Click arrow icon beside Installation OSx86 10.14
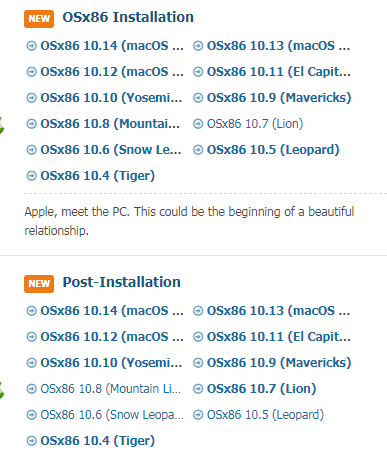The height and width of the screenshot is (458, 387). click(x=31, y=46)
